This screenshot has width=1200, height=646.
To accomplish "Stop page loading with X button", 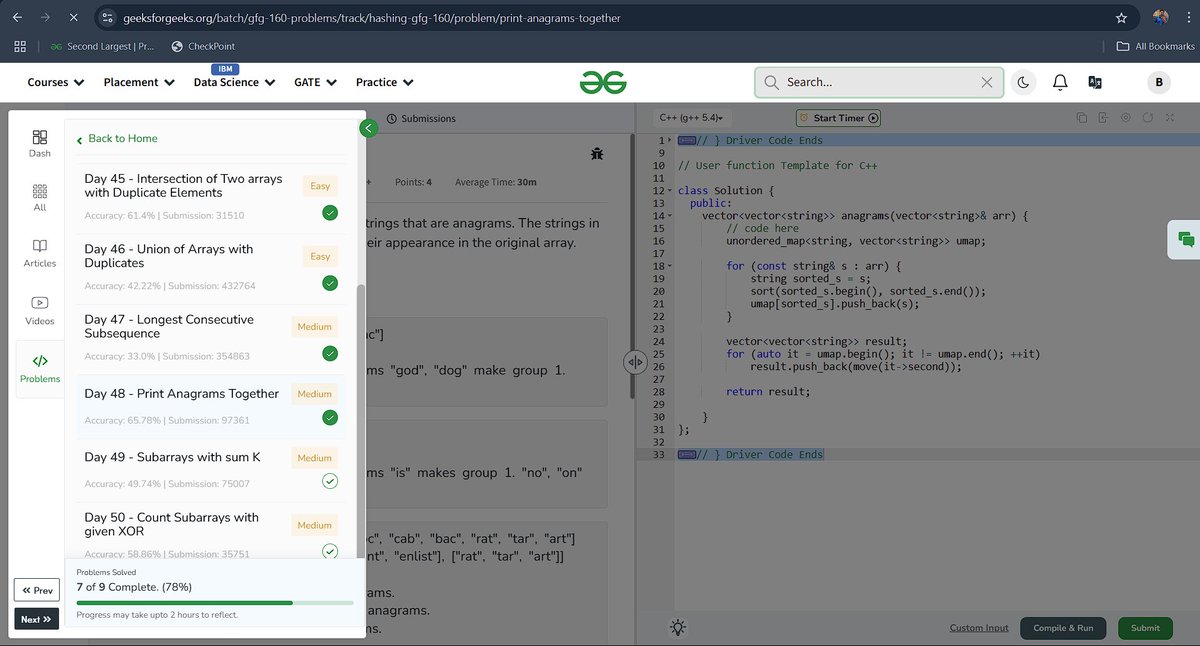I will (x=76, y=18).
